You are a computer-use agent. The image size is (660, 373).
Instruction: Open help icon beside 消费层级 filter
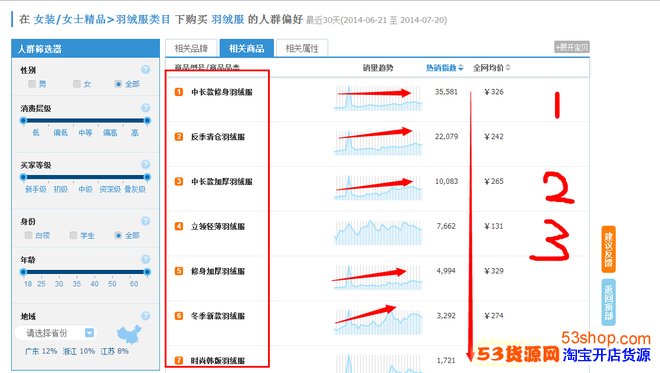click(146, 108)
